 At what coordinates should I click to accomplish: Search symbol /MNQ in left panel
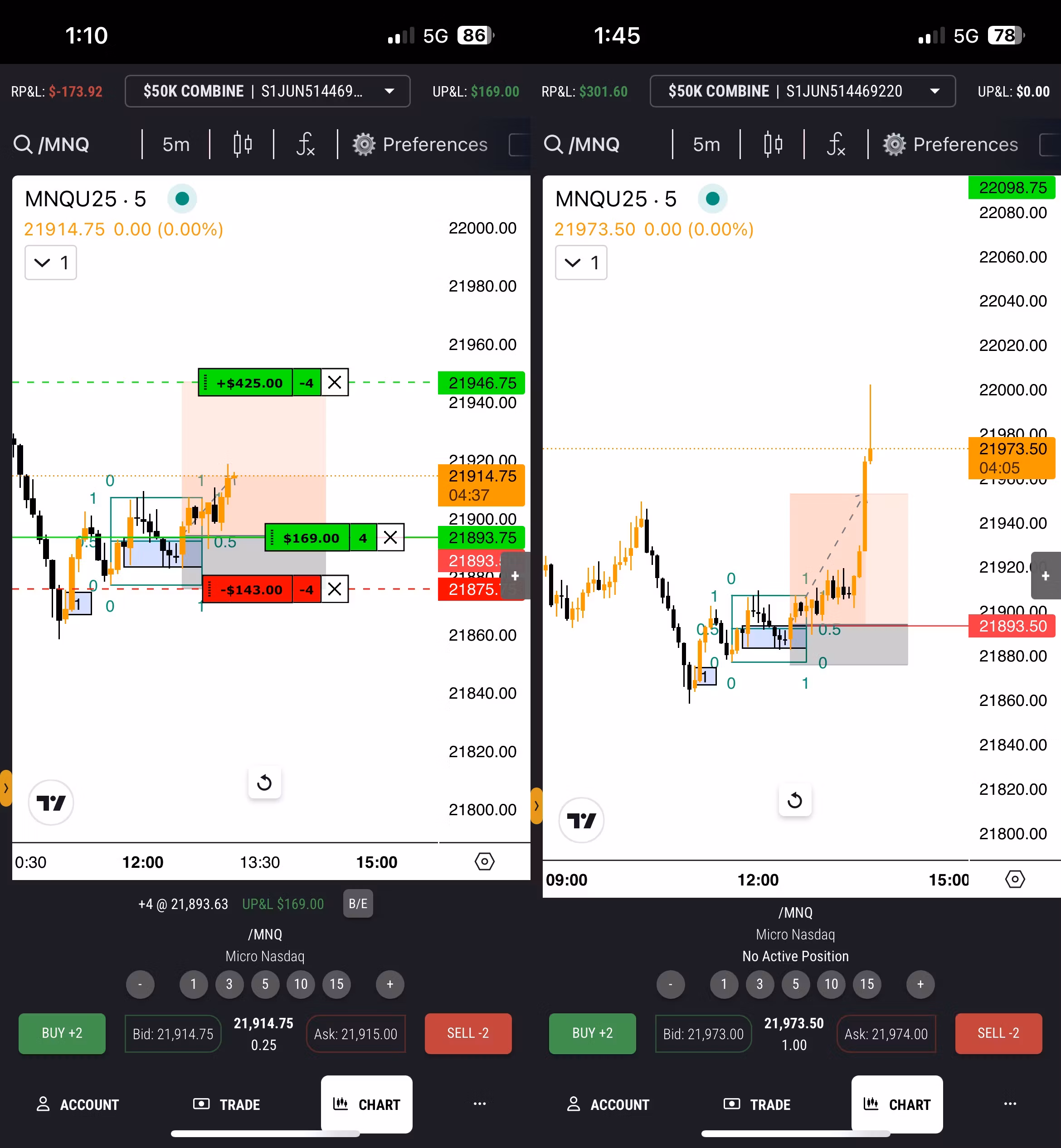coord(51,144)
